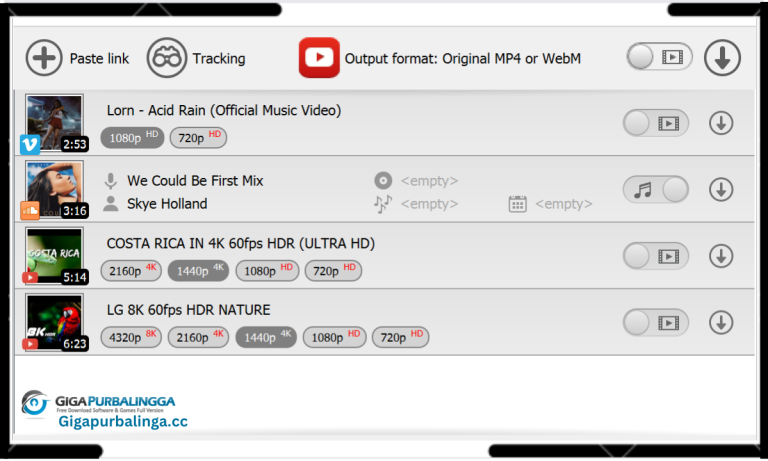Screen dimensions: 768x461
Task: Download the Lorn - Acid Rain video
Action: (721, 123)
